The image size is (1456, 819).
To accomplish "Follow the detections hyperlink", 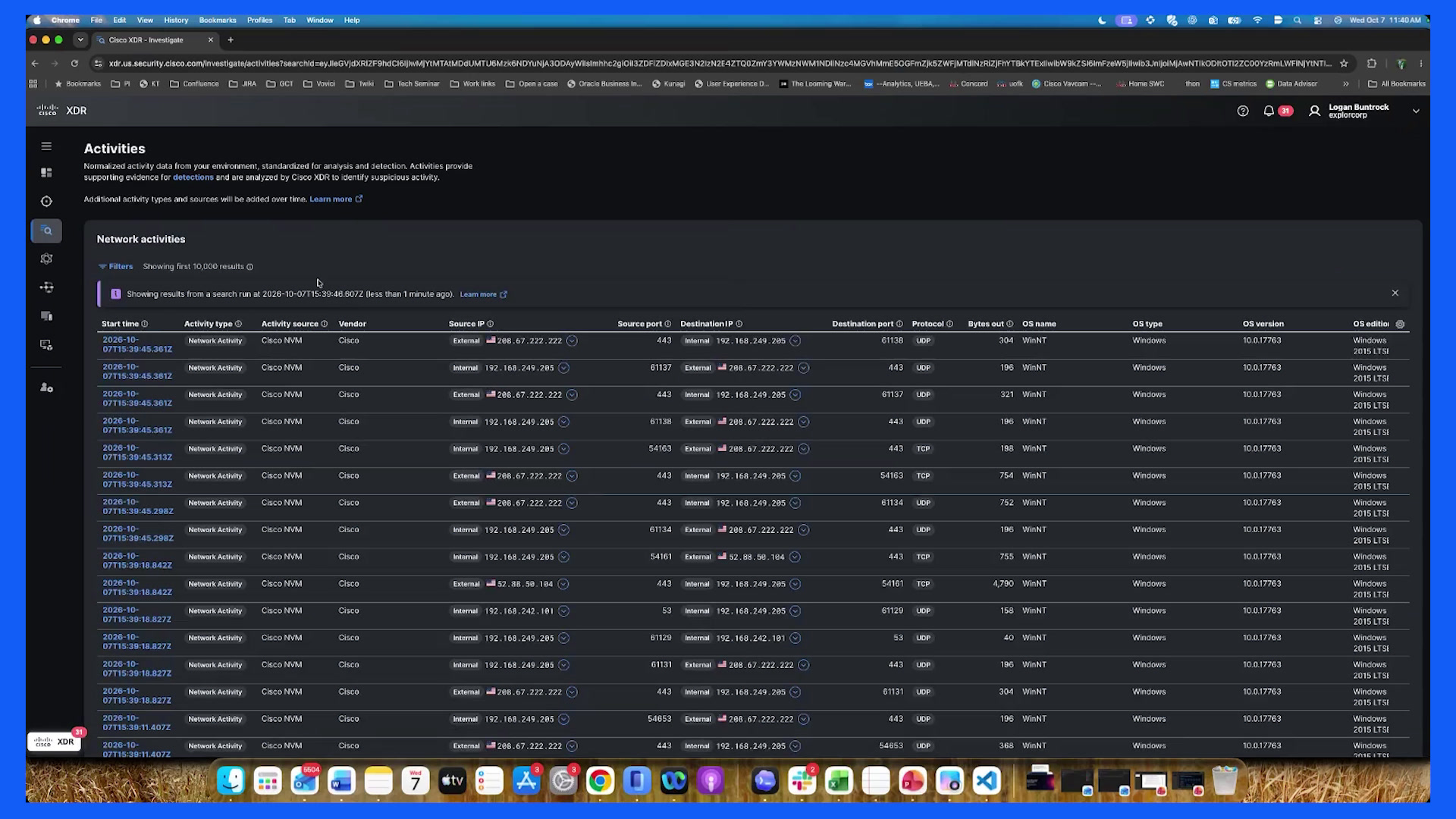I will point(193,177).
